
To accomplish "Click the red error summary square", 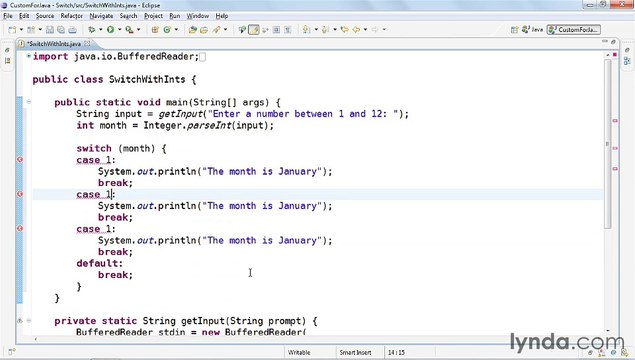I will click(x=615, y=54).
